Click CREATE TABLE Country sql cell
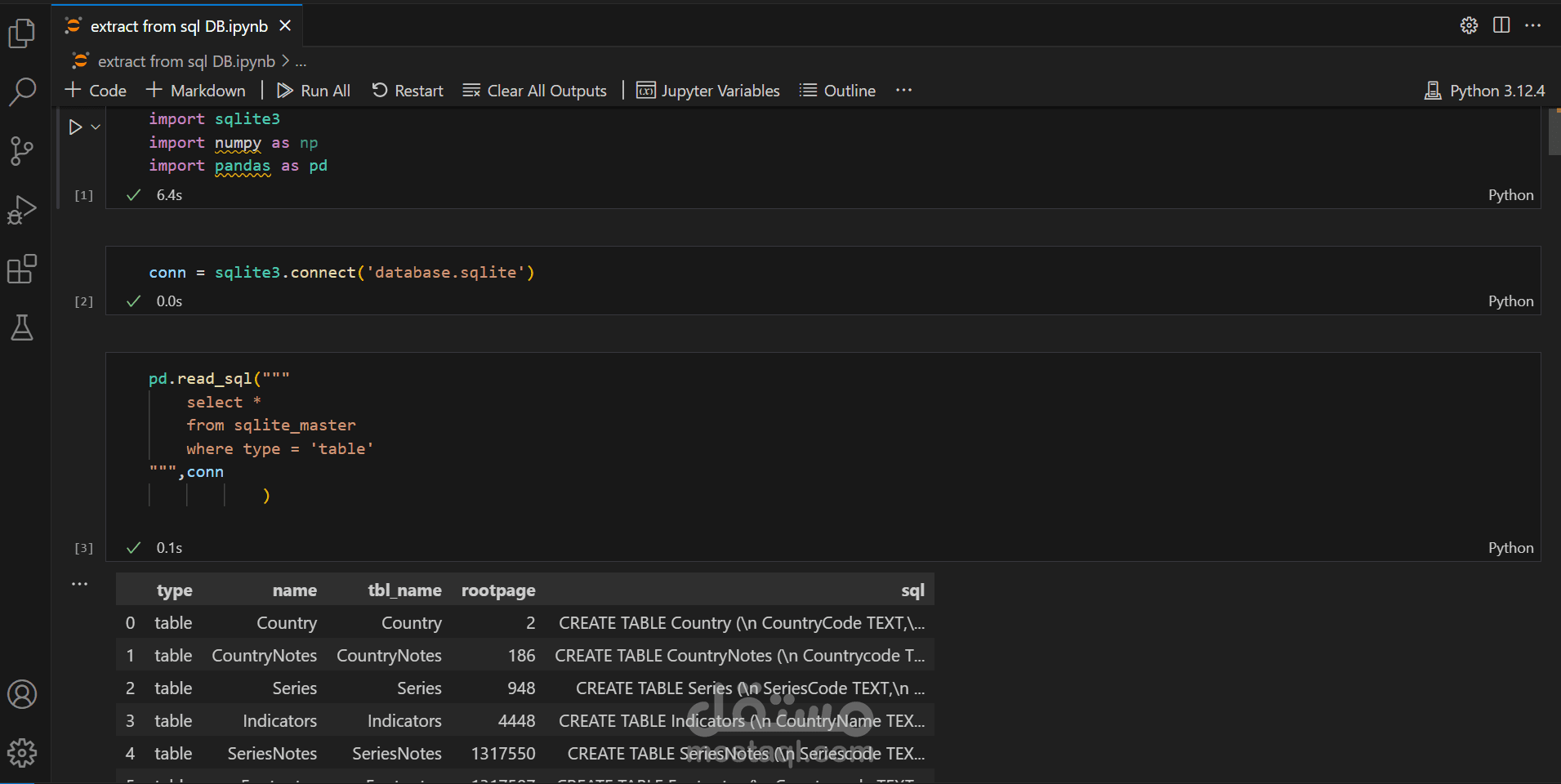This screenshot has height=784, width=1561. pos(742,623)
